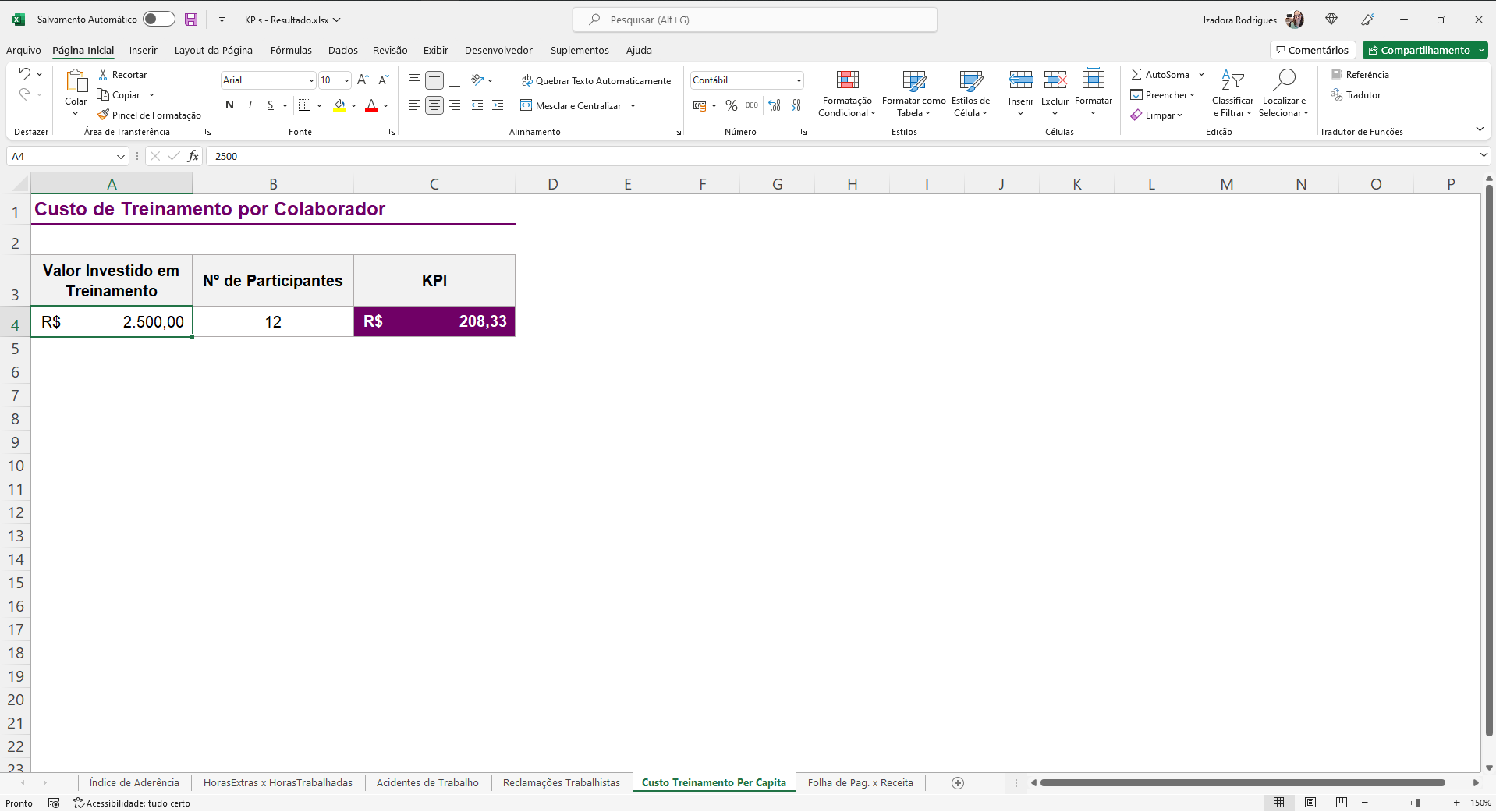Switch to Folha de Pag. x Receita sheet

(860, 783)
